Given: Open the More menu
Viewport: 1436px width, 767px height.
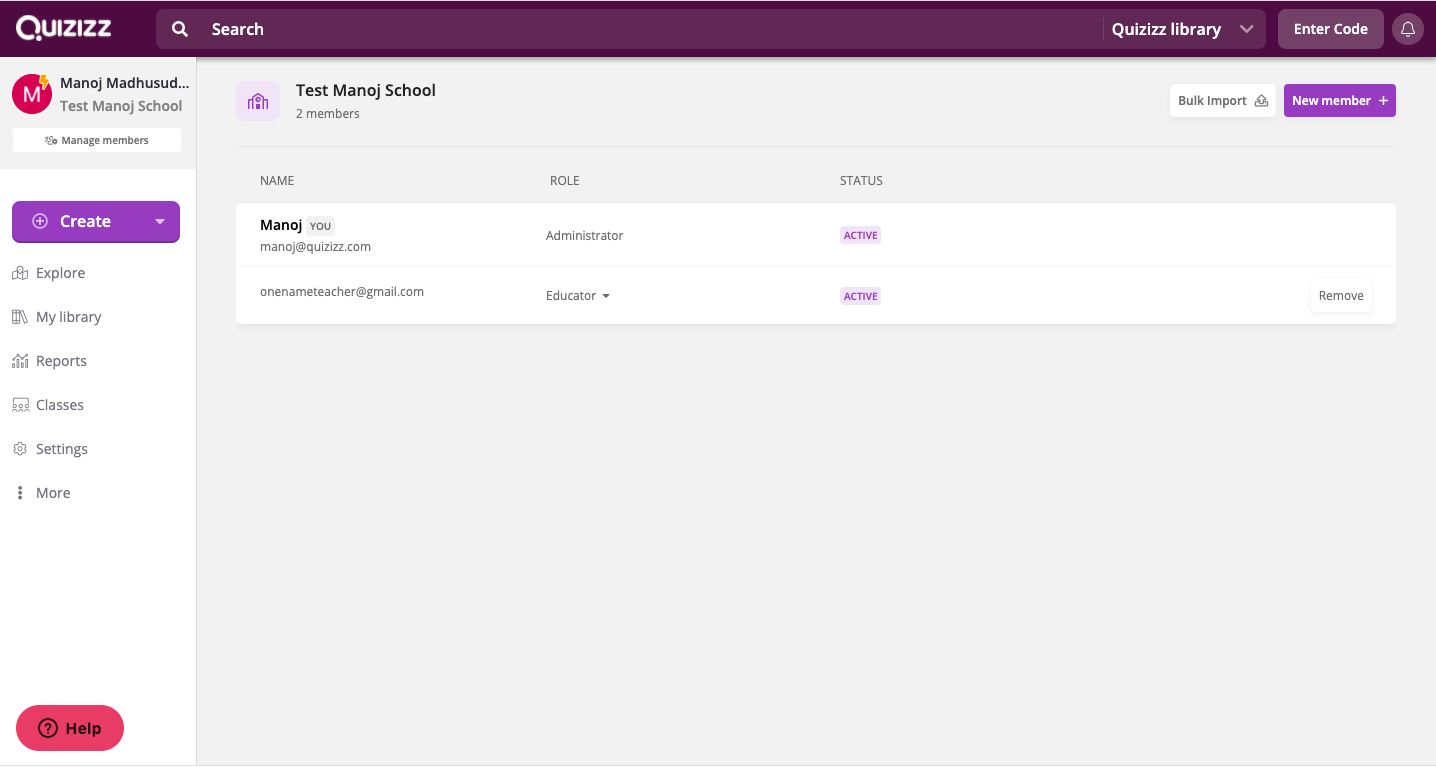Looking at the screenshot, I should [x=52, y=493].
